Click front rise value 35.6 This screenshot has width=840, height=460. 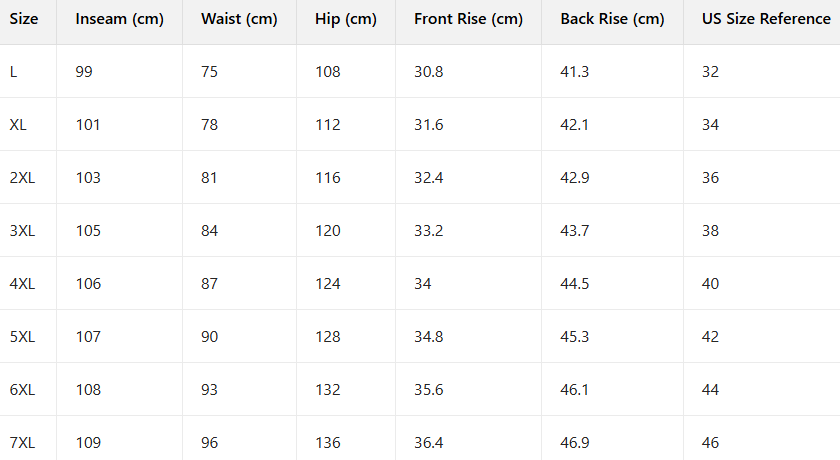[429, 390]
